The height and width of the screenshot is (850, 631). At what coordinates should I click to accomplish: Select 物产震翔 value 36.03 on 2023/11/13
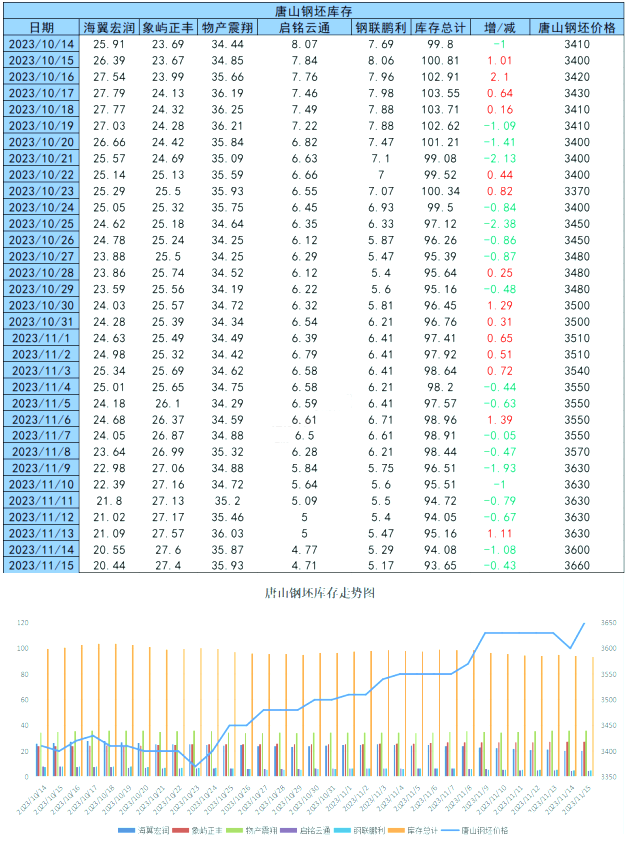point(228,533)
